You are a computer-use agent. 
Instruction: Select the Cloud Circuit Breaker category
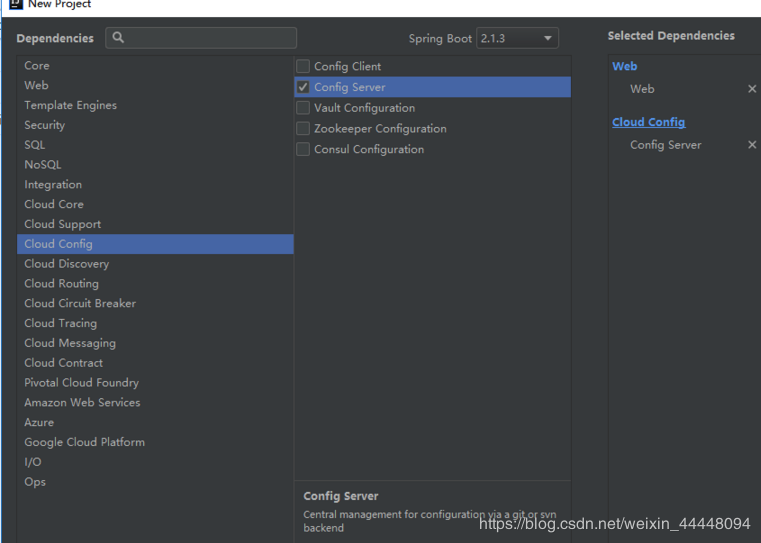pos(155,304)
